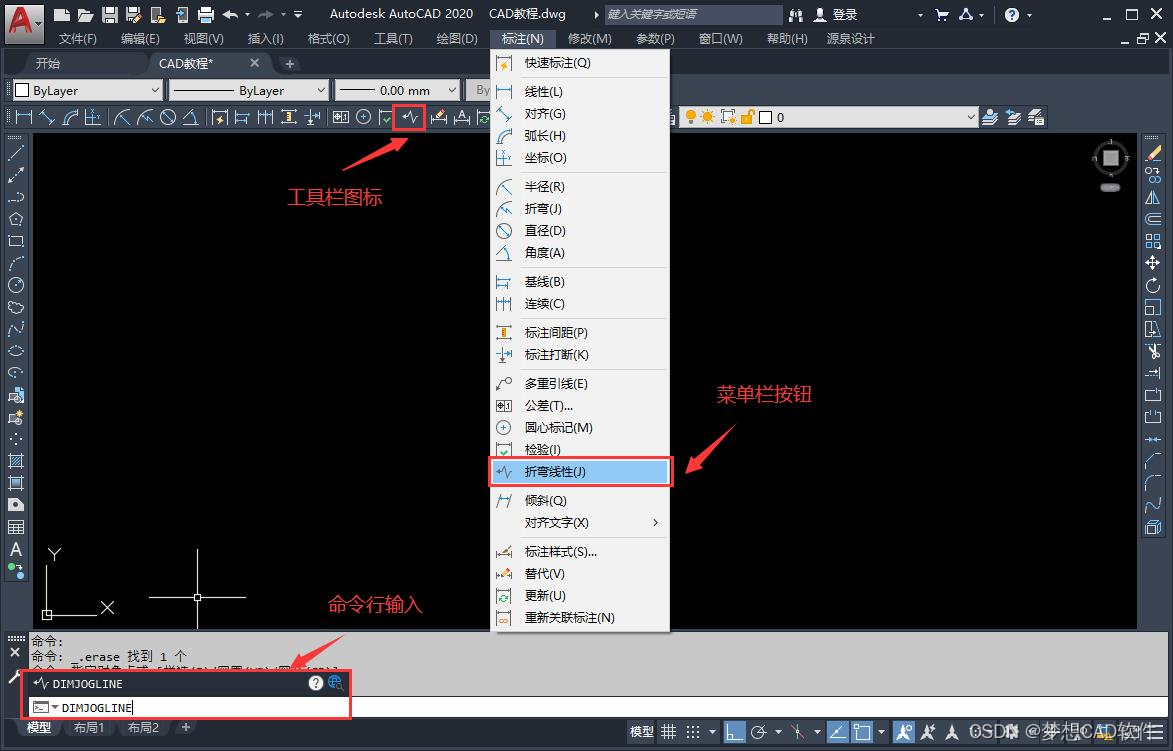This screenshot has width=1173, height=751.
Task: Toggle object snap tracking in status bar
Action: tap(839, 732)
